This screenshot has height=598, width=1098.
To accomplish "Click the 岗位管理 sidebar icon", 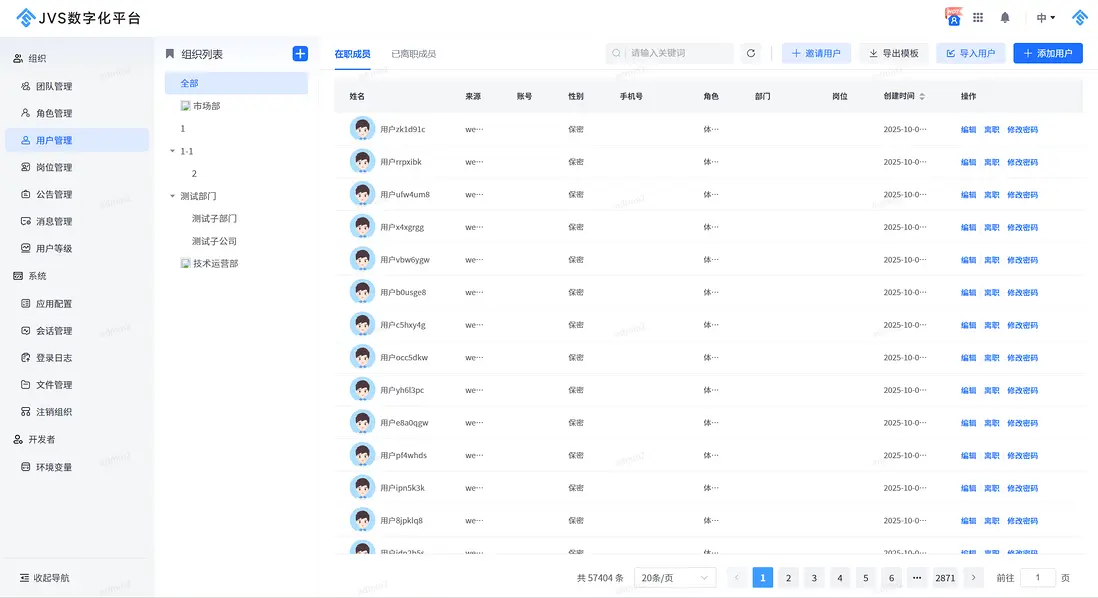I will point(25,167).
